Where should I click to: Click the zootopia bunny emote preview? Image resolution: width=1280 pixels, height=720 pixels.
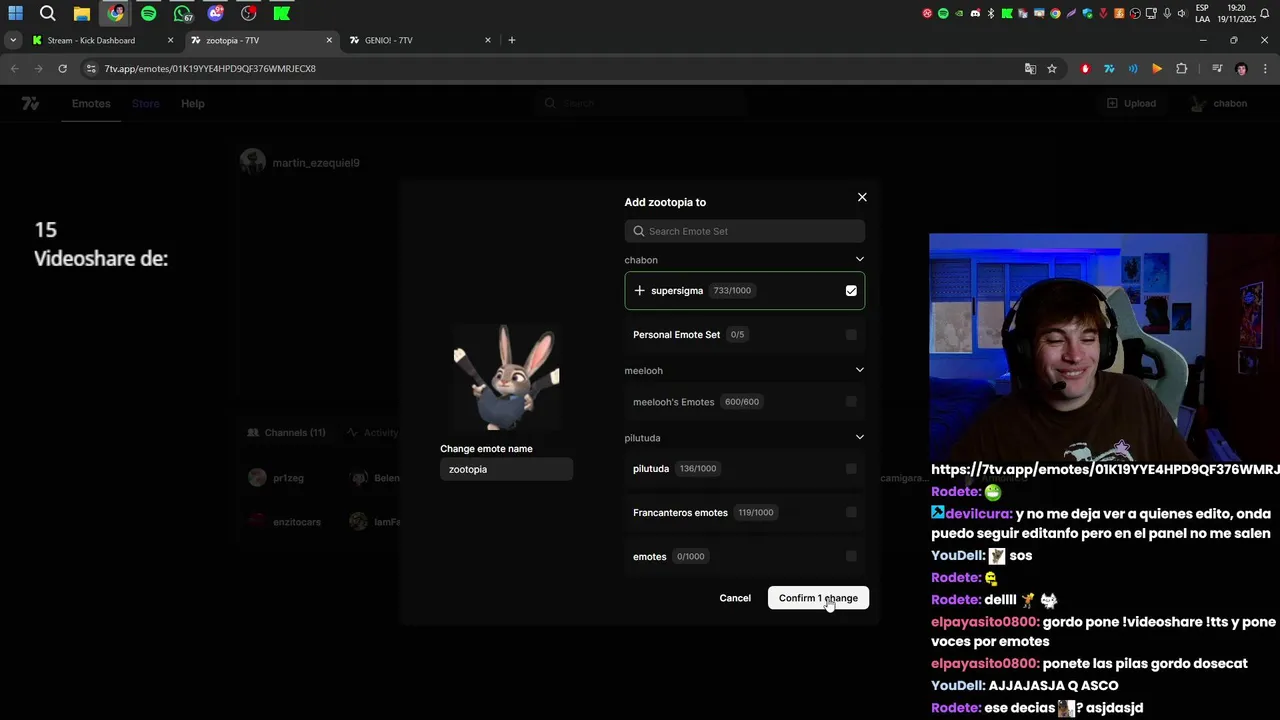507,377
